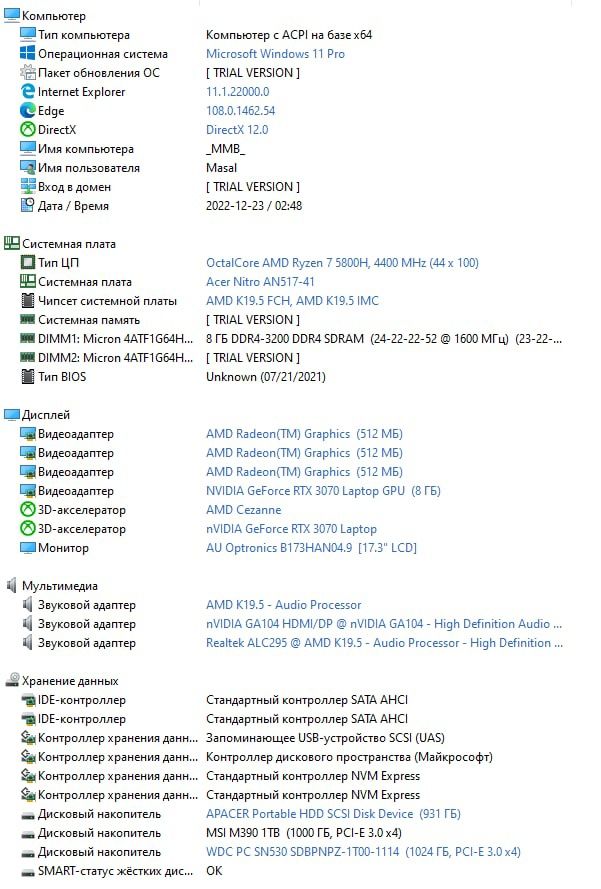Click the Мультимедиа speaker header icon
This screenshot has height=889, width=601.
12,585
